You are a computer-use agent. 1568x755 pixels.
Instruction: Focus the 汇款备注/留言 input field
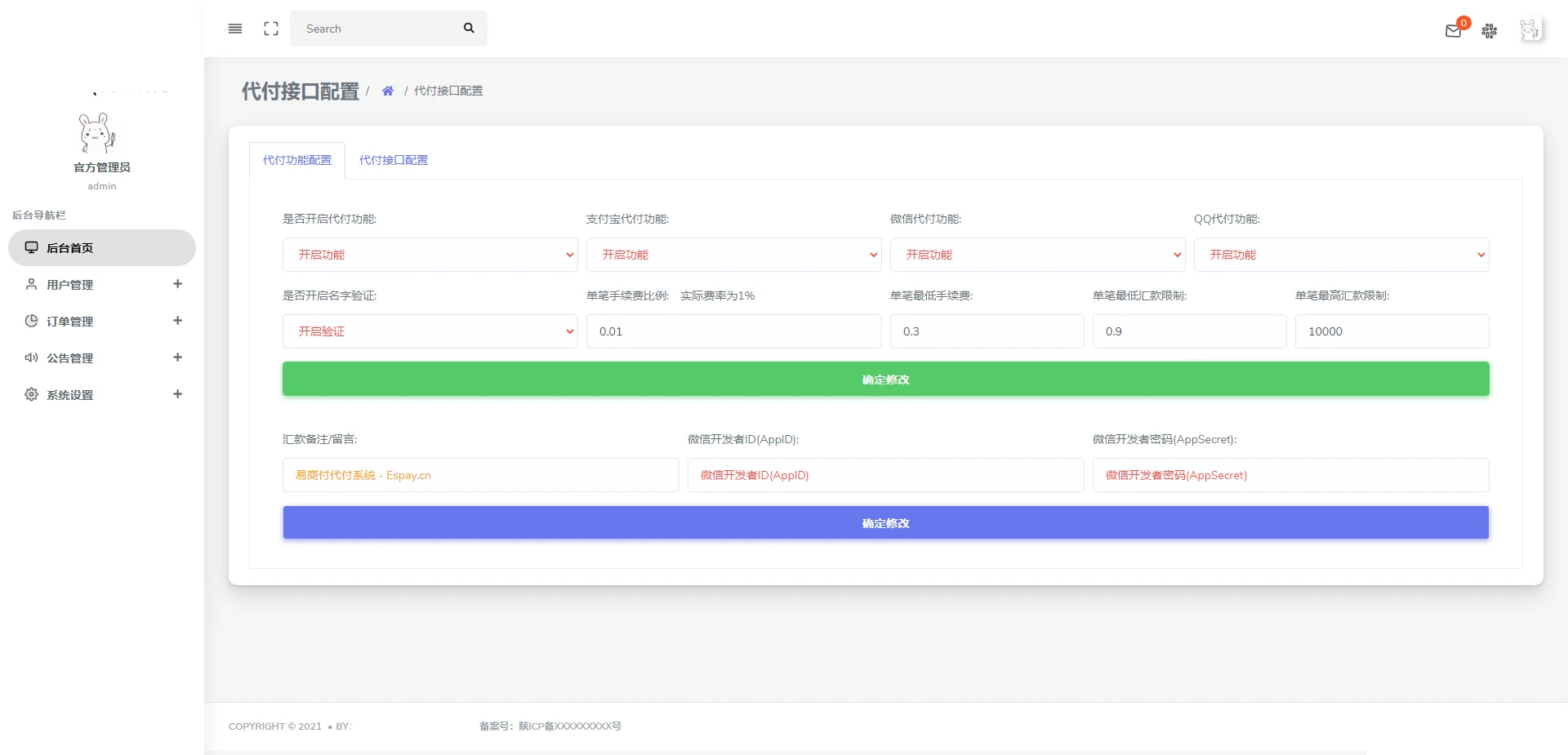point(481,475)
